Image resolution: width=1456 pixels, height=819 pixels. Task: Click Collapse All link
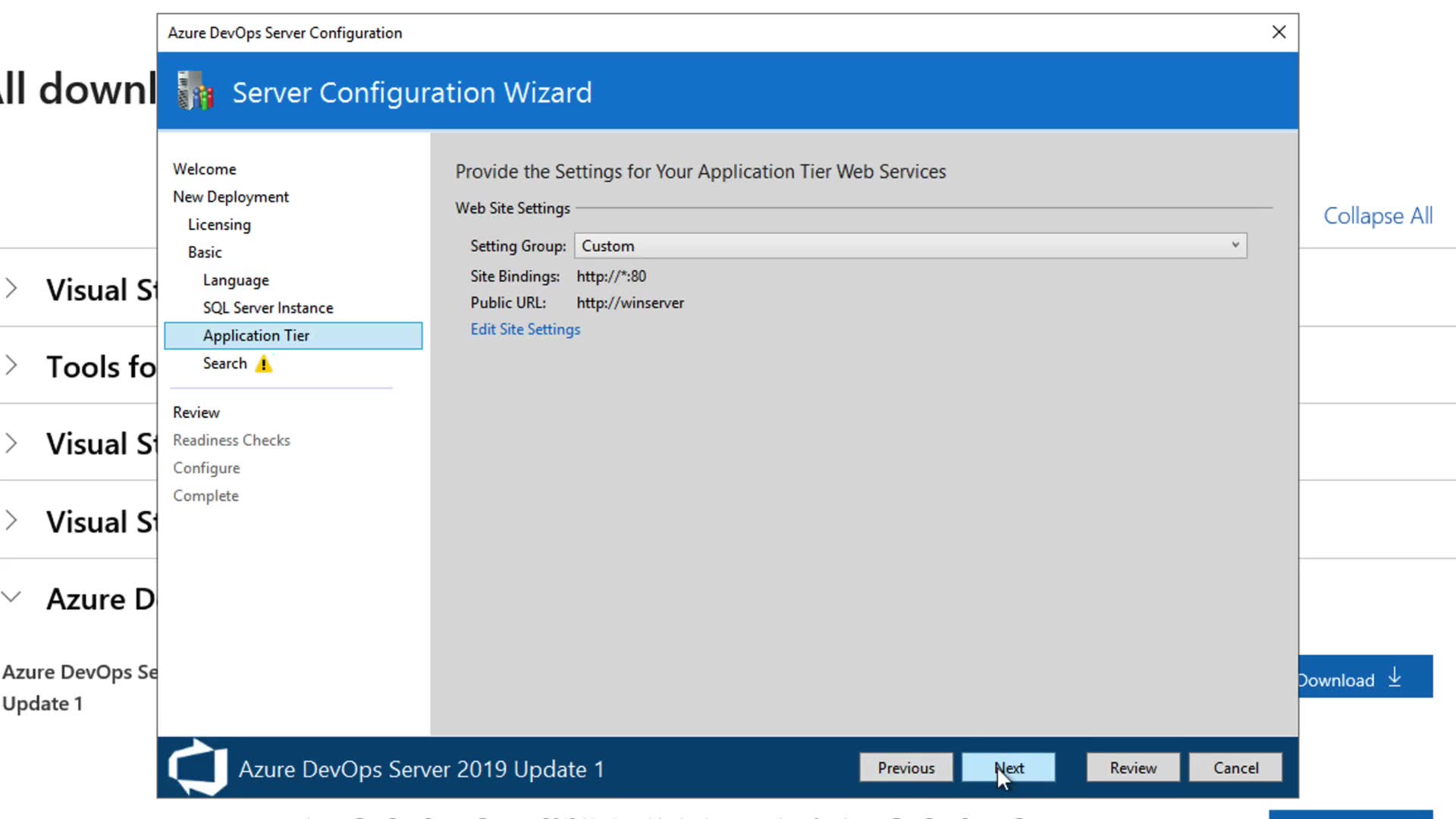pyautogui.click(x=1377, y=216)
